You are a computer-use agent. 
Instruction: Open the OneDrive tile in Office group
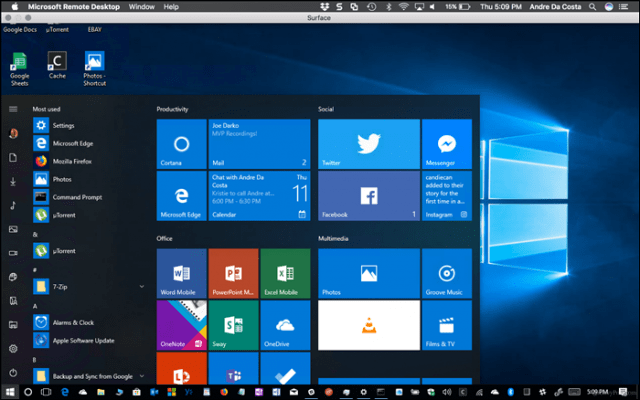(285, 325)
